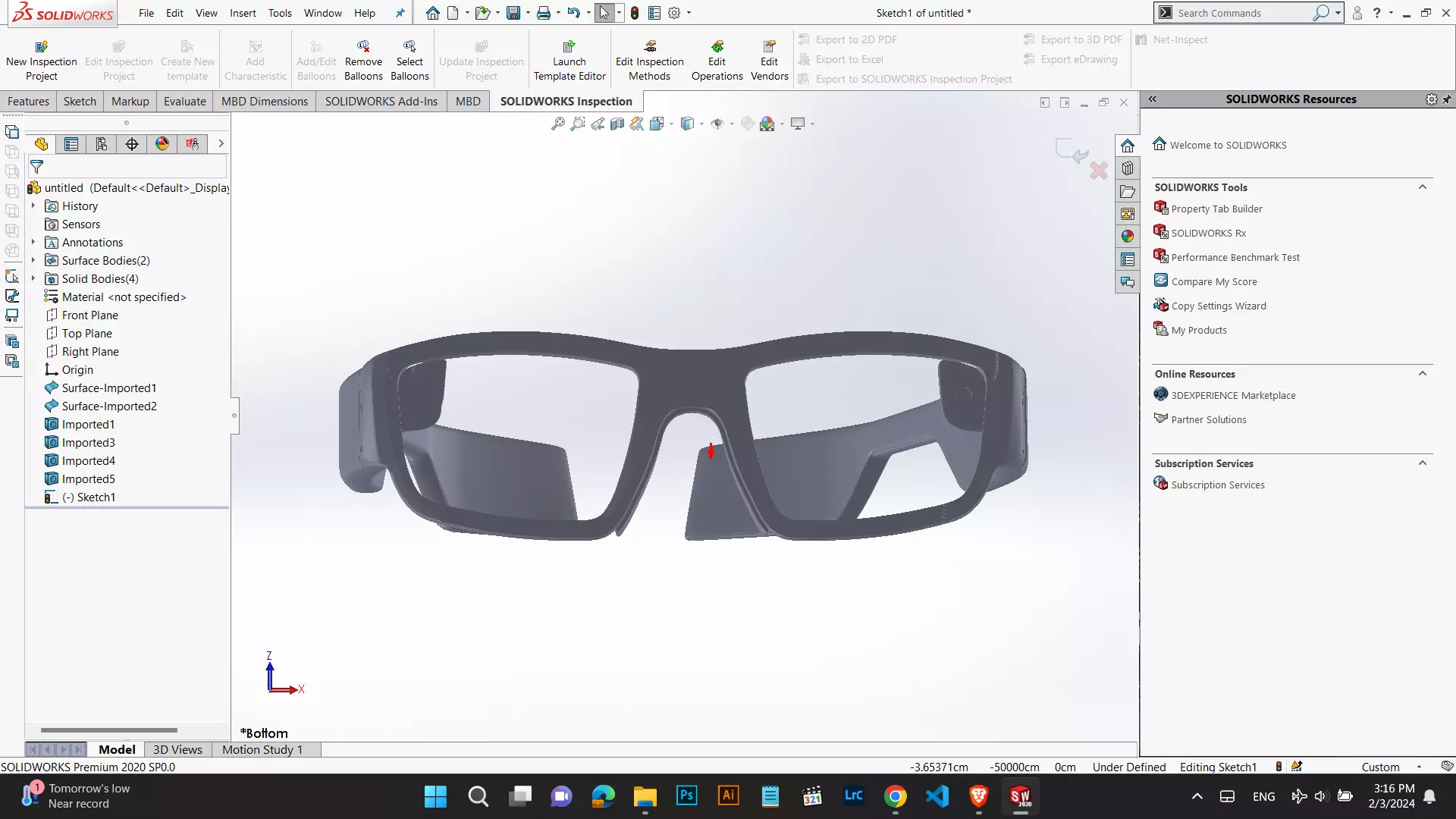Click the red X cancel sketch icon

click(1099, 170)
